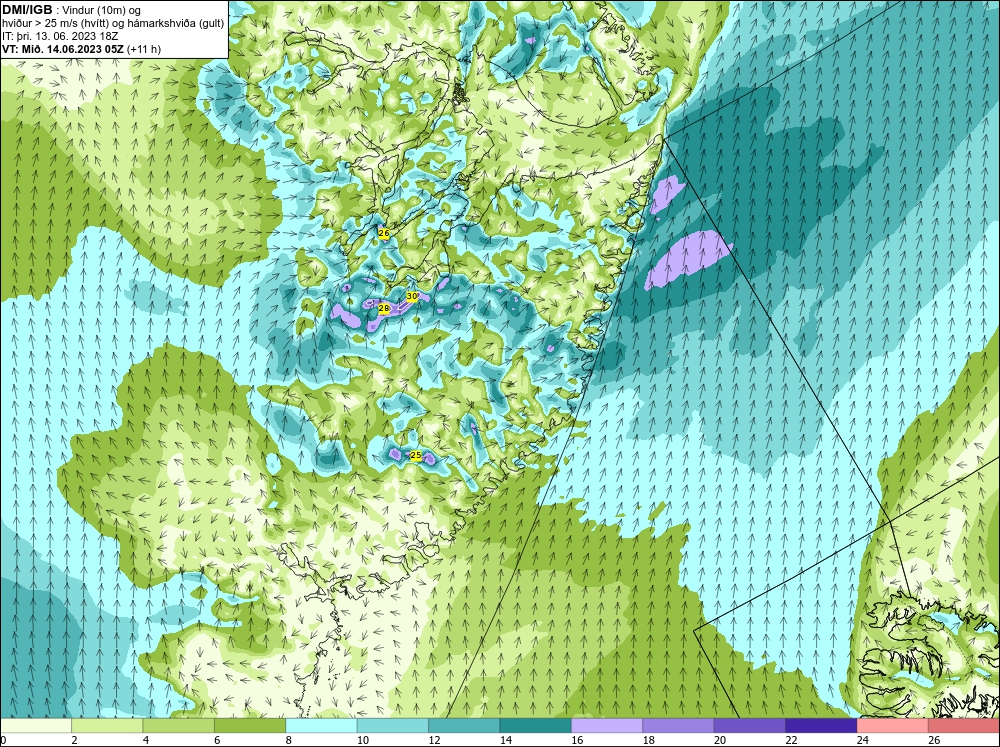Image resolution: width=1000 pixels, height=747 pixels.
Task: Click the scale value 6 under color bar
Action: pyautogui.click(x=217, y=740)
